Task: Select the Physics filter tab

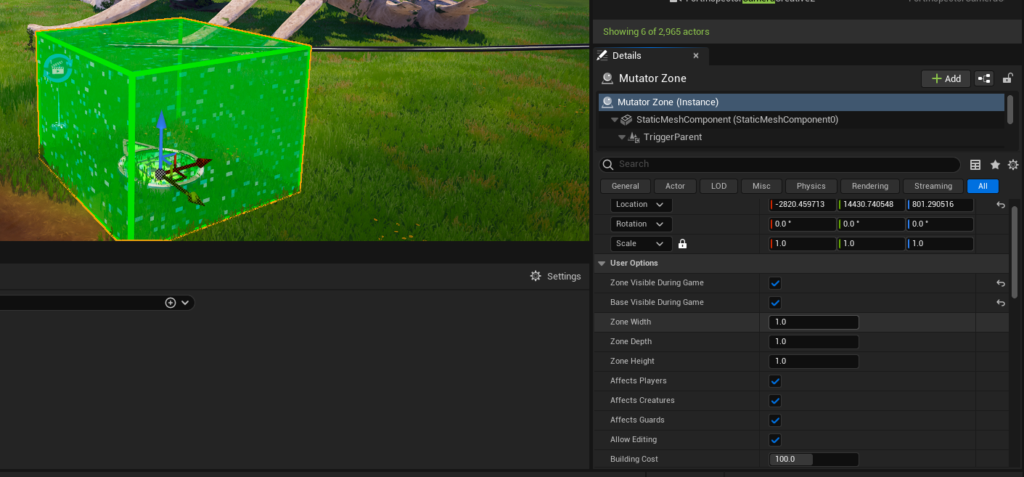Action: coord(811,186)
